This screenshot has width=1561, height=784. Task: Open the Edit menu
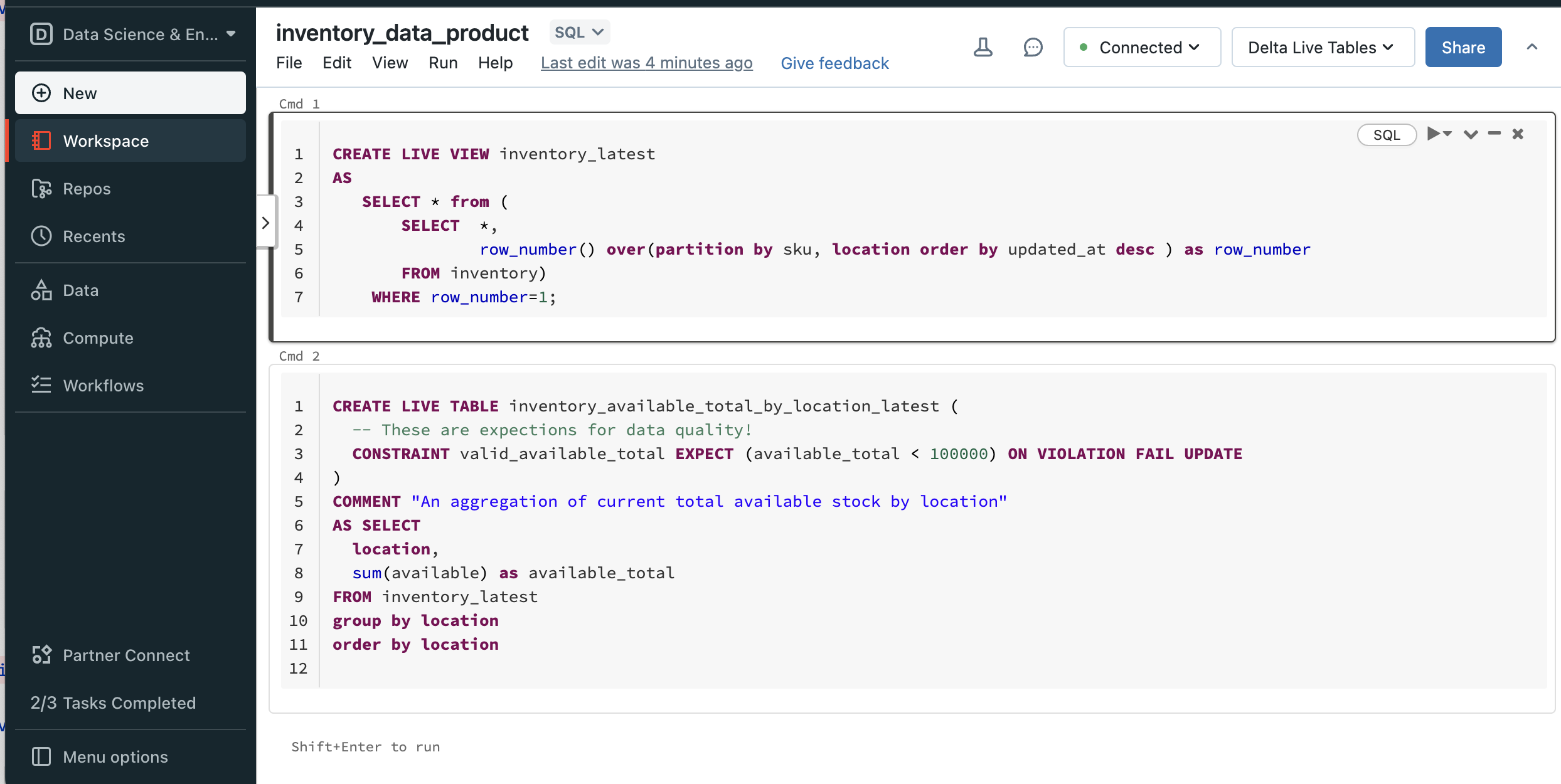[x=337, y=63]
